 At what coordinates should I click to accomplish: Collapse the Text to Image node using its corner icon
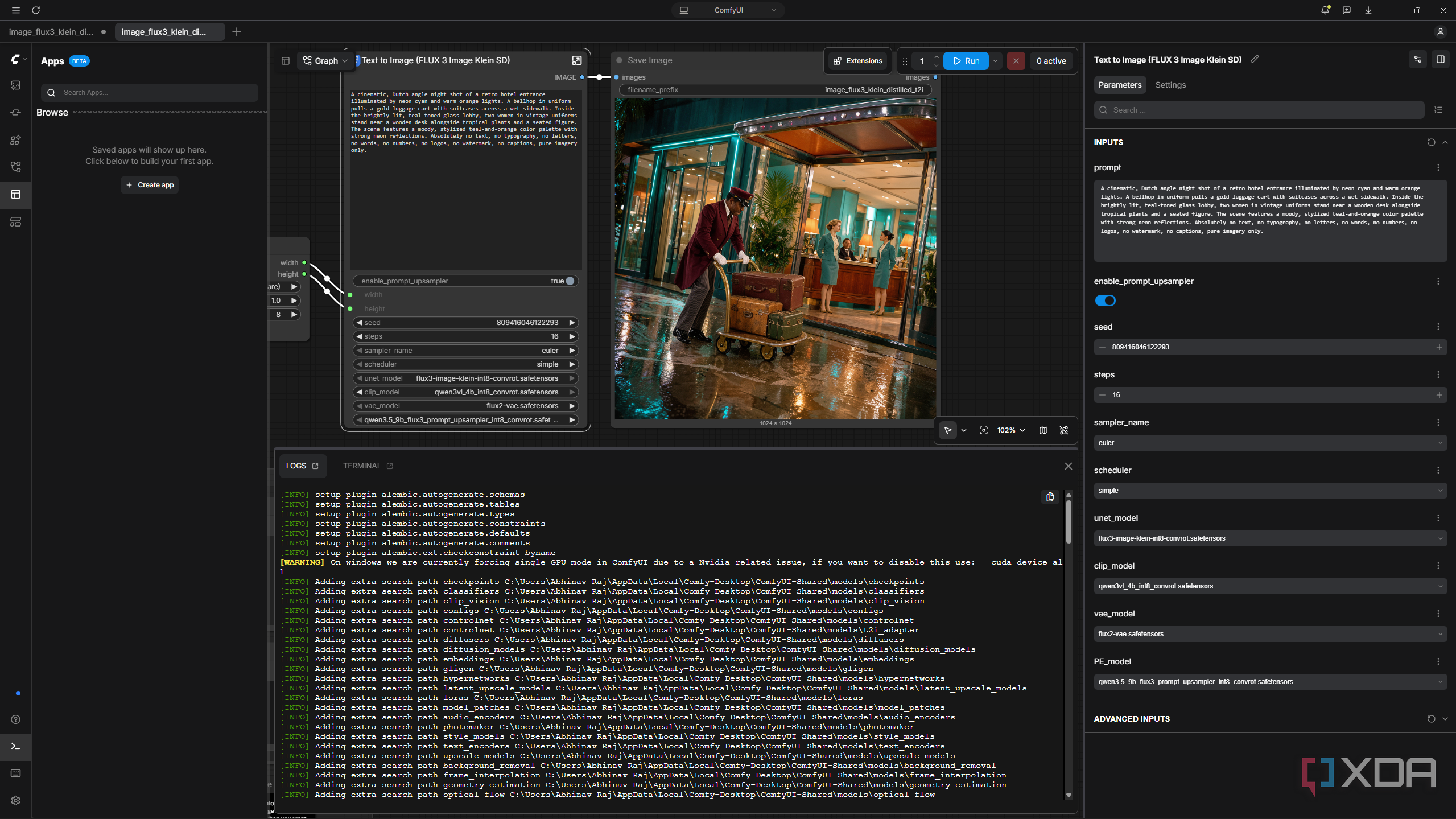(x=577, y=60)
